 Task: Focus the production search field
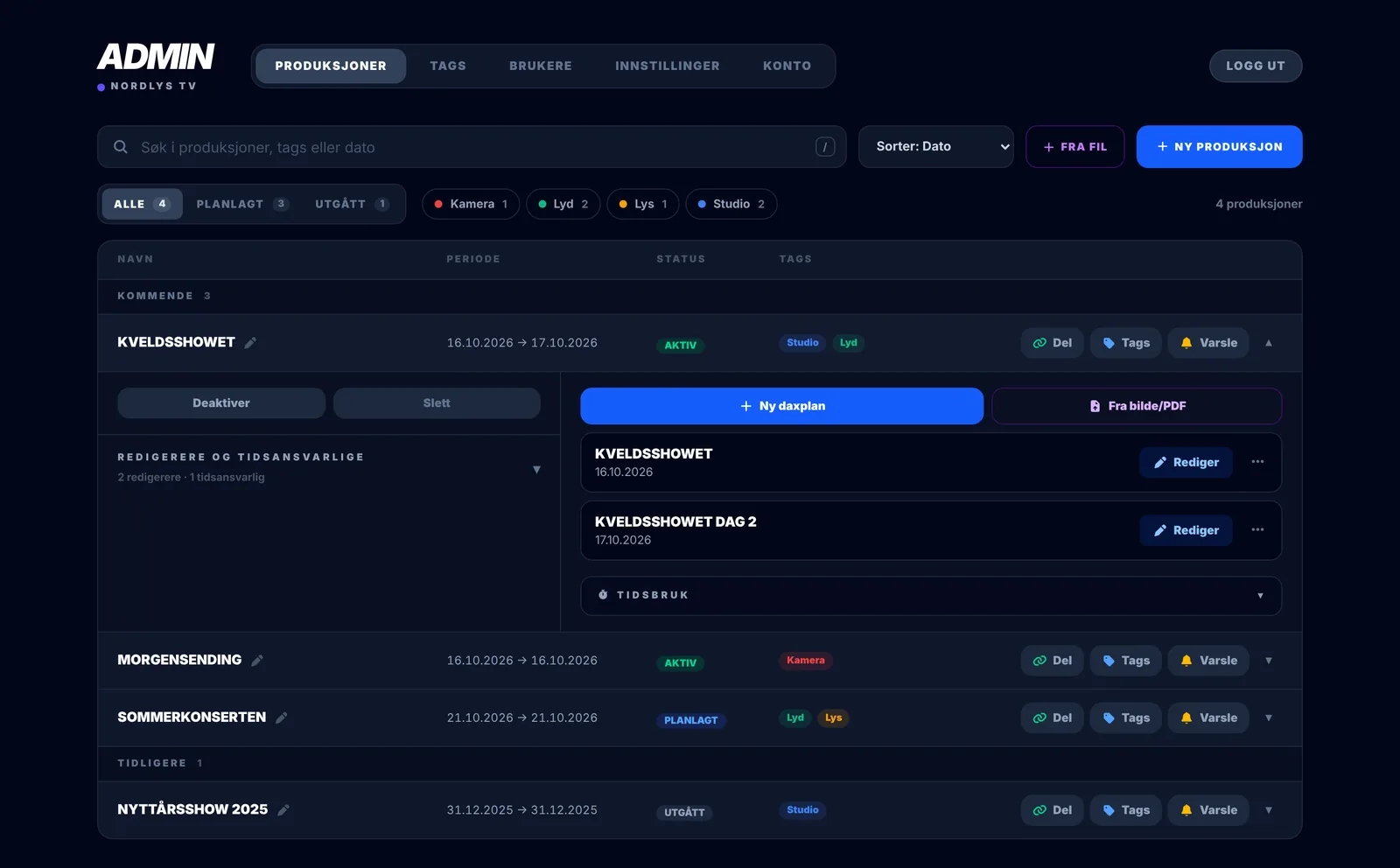click(472, 147)
